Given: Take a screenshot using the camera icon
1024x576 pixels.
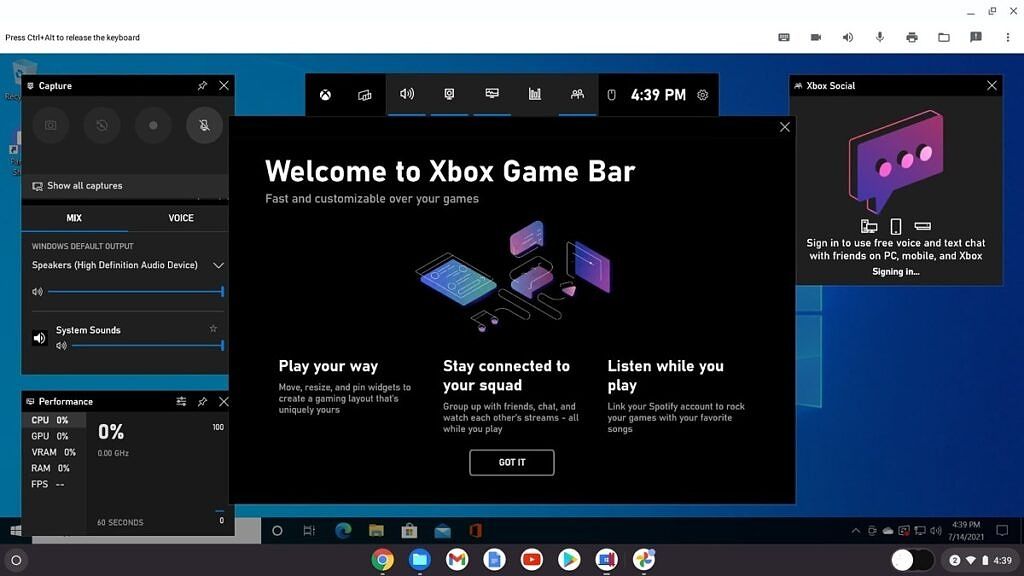Looking at the screenshot, I should [x=50, y=125].
